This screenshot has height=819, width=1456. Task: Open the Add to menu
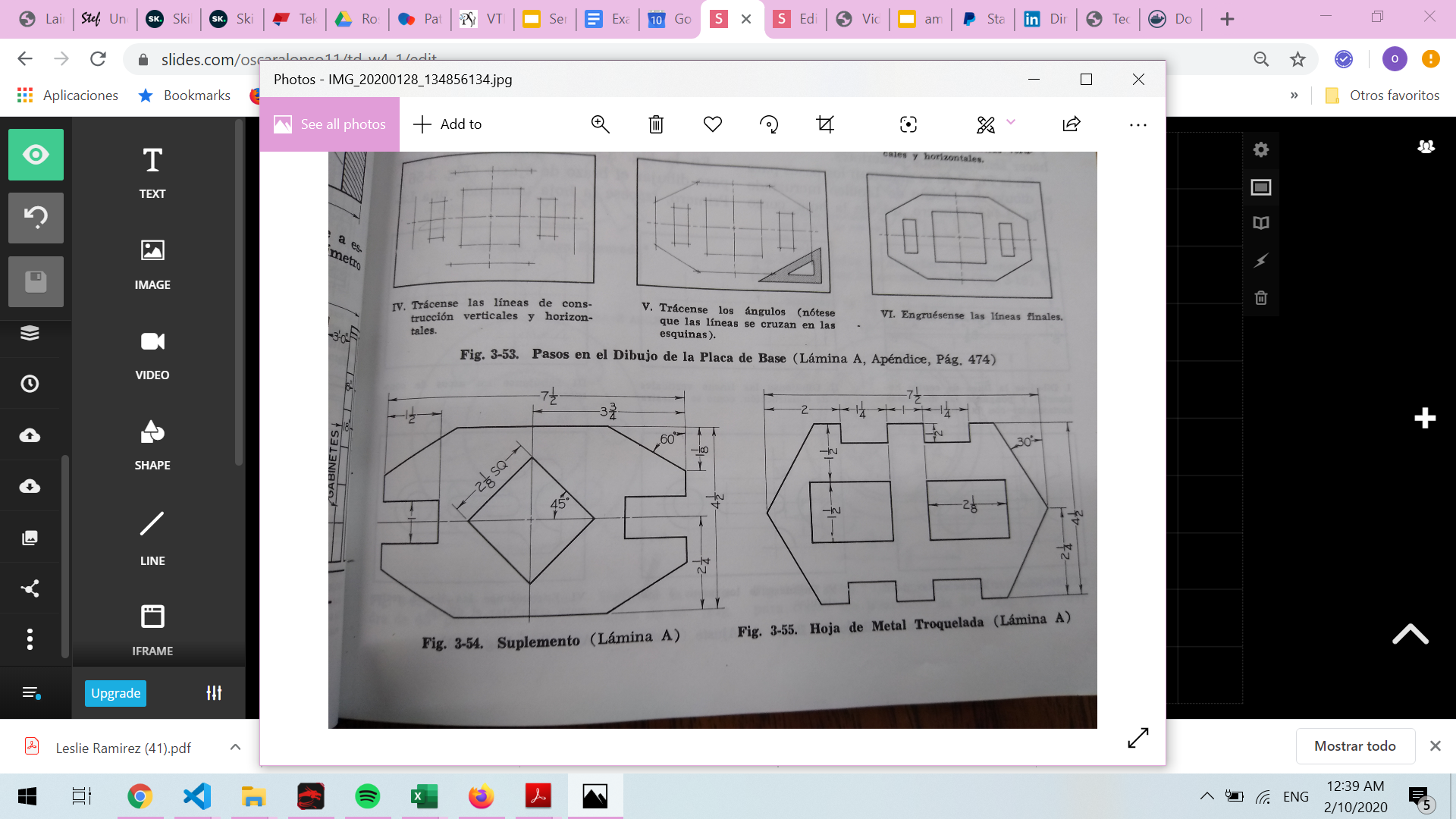click(447, 124)
